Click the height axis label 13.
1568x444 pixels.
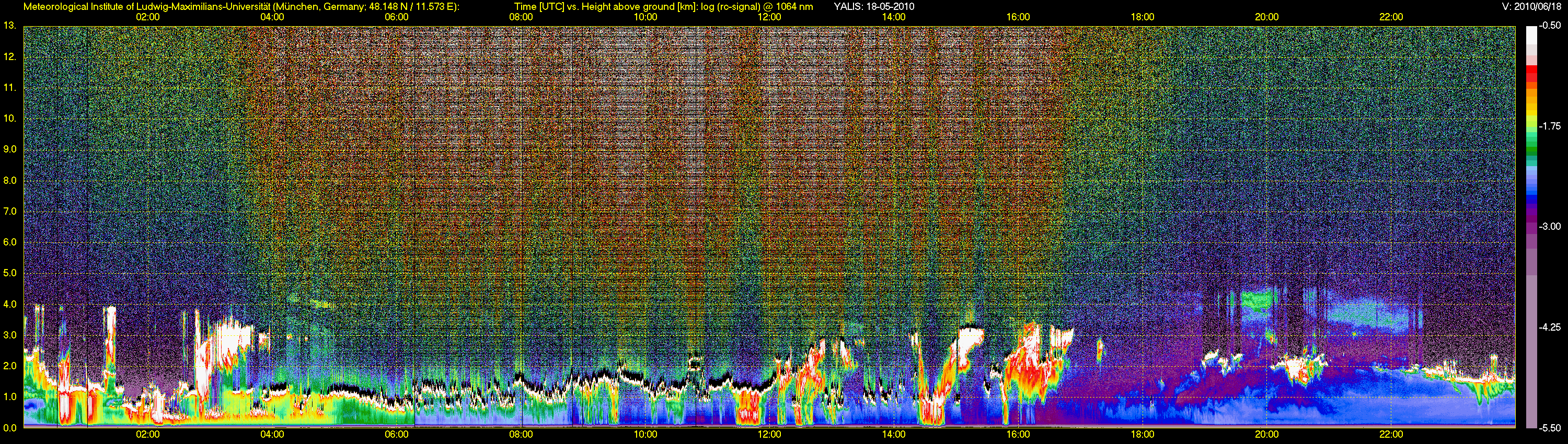click(x=10, y=26)
